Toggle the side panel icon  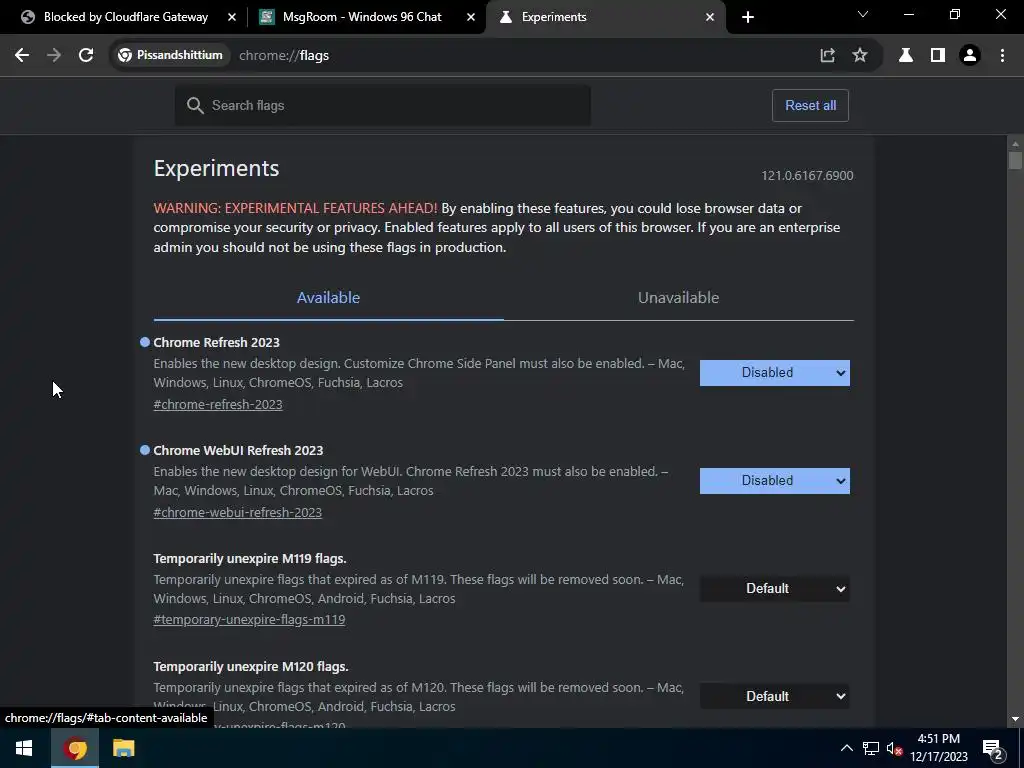click(938, 56)
